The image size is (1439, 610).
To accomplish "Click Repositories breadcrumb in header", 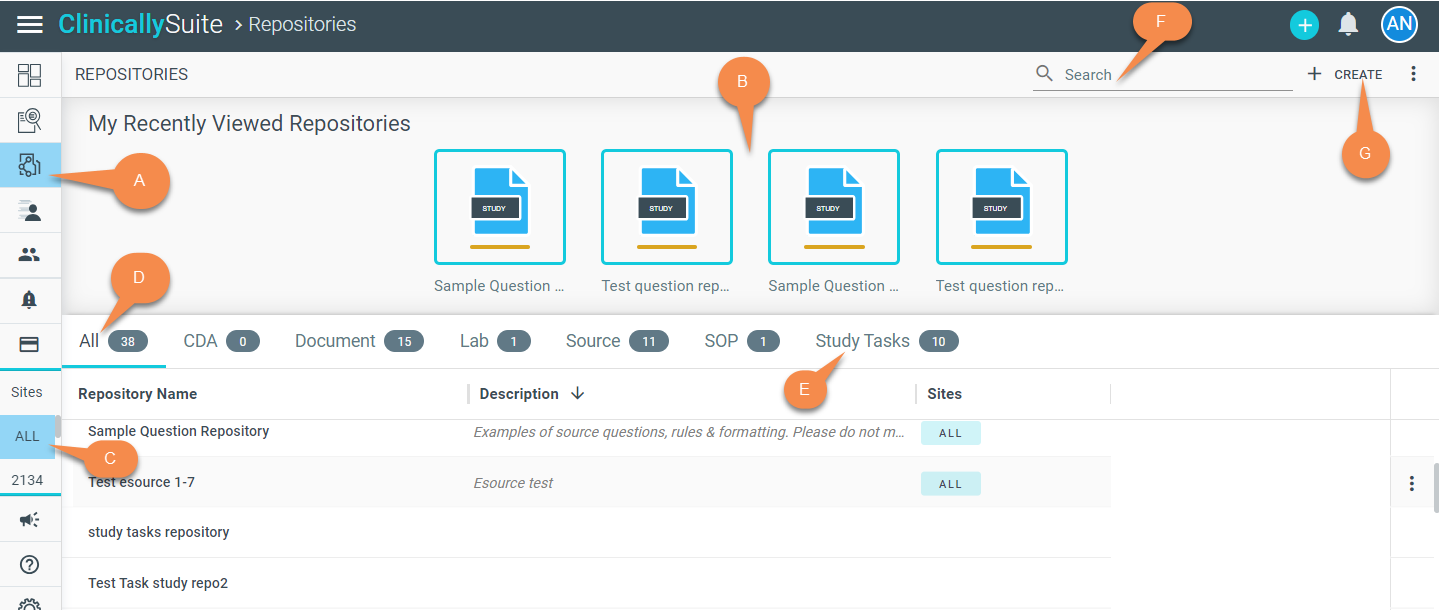I will (x=302, y=24).
